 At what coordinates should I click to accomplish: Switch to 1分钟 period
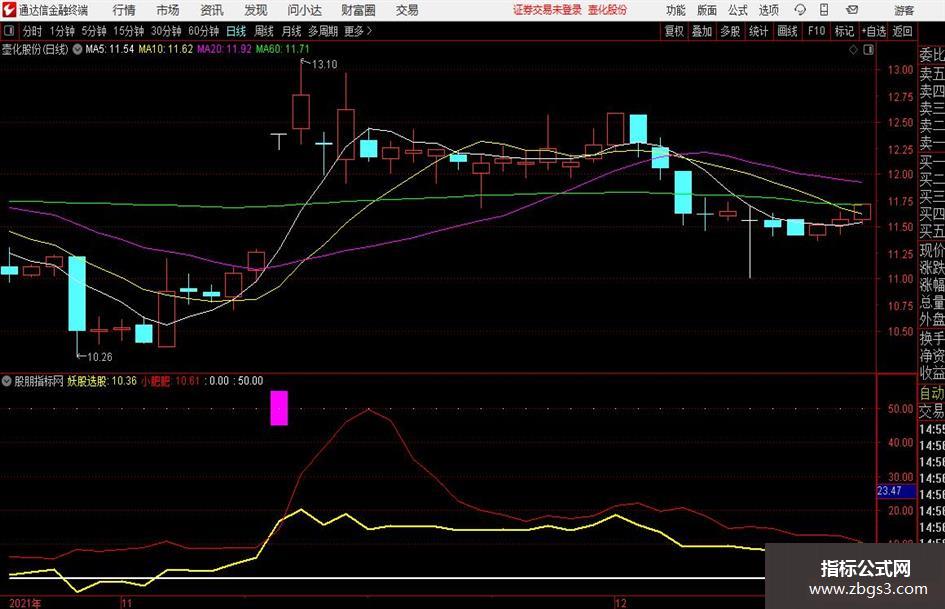pos(62,31)
